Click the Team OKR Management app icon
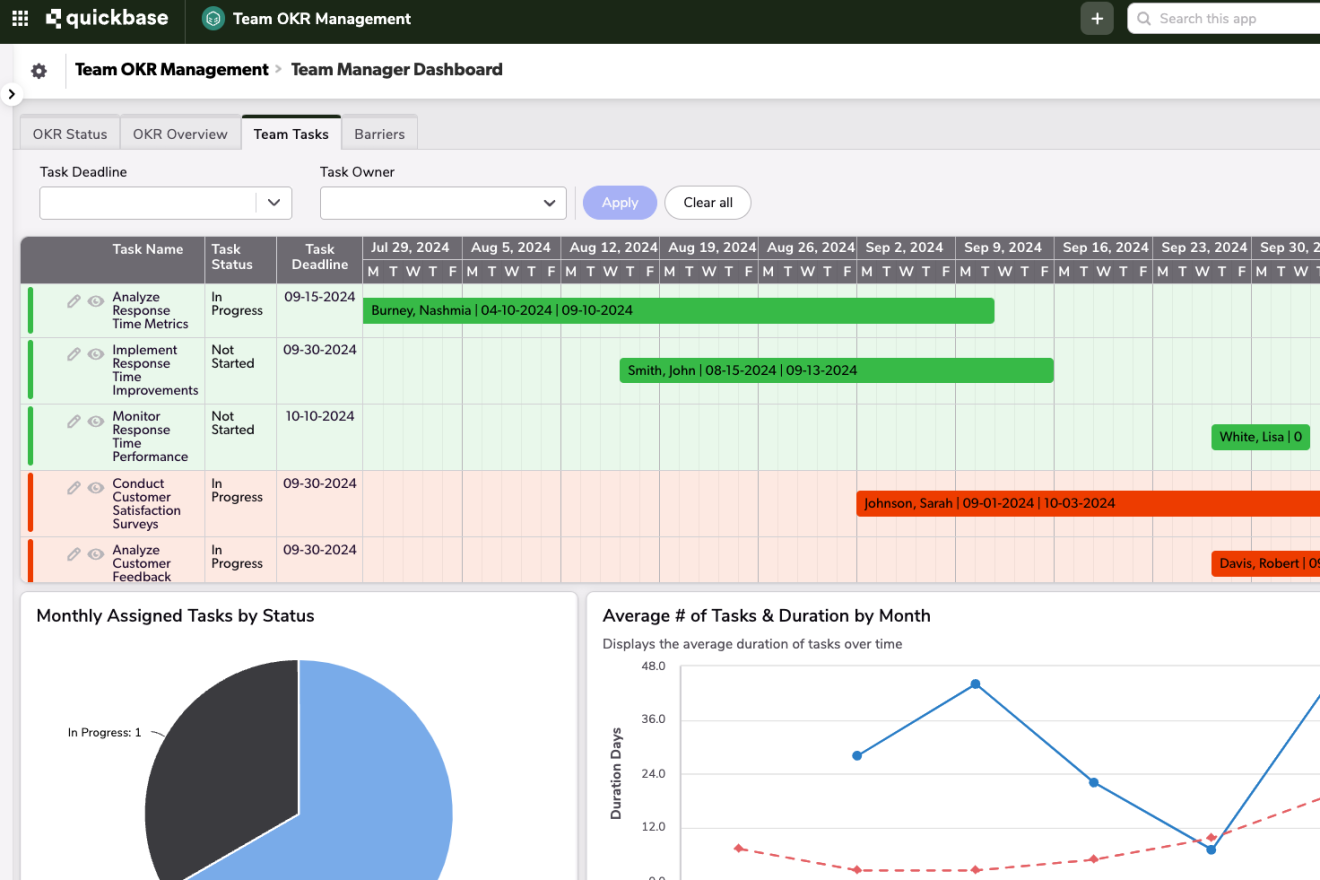The height and width of the screenshot is (880, 1320). click(213, 19)
